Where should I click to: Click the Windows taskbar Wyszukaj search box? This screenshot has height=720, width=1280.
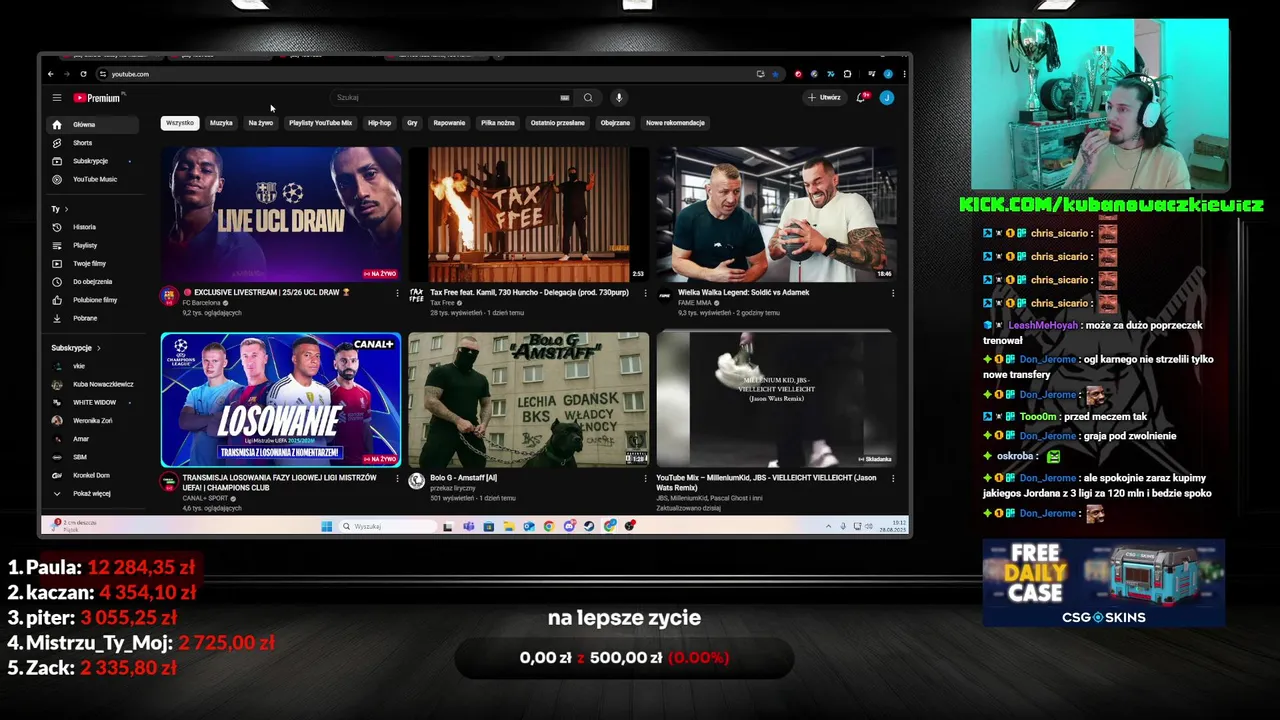point(389,526)
